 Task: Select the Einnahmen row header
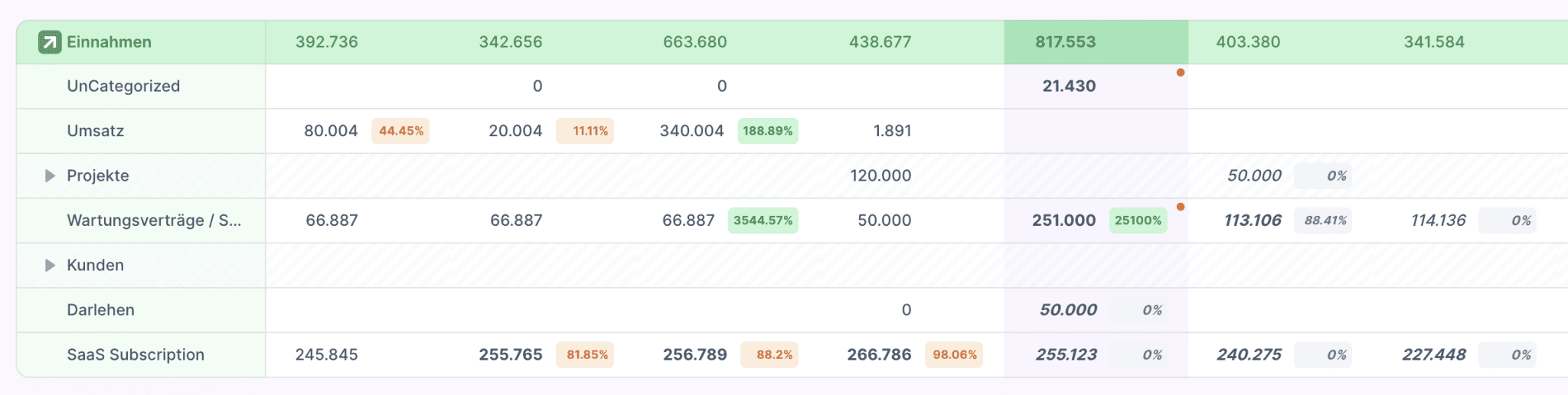pos(109,42)
